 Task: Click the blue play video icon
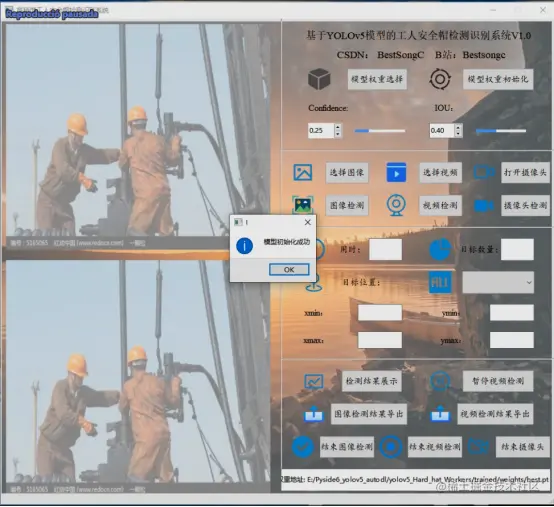point(396,172)
